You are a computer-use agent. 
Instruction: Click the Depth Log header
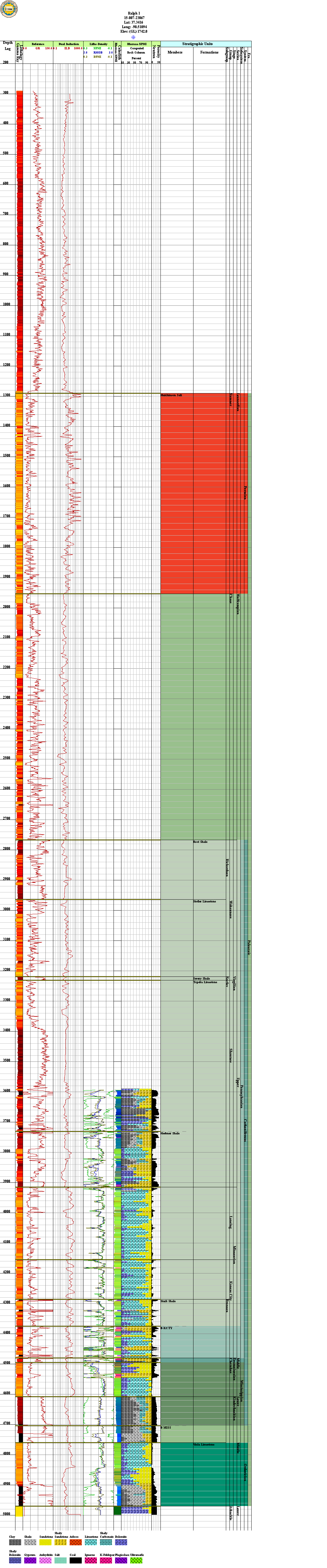7,46
